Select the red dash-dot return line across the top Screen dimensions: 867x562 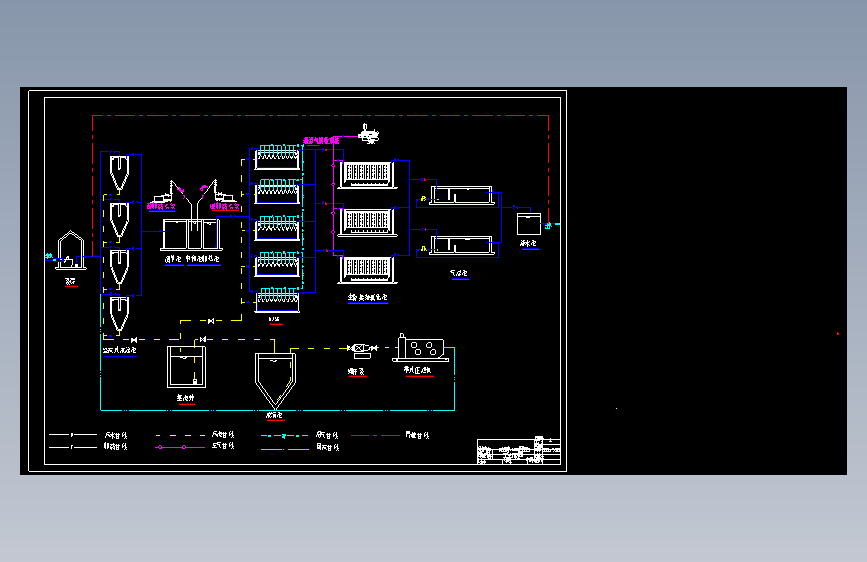coord(321,116)
